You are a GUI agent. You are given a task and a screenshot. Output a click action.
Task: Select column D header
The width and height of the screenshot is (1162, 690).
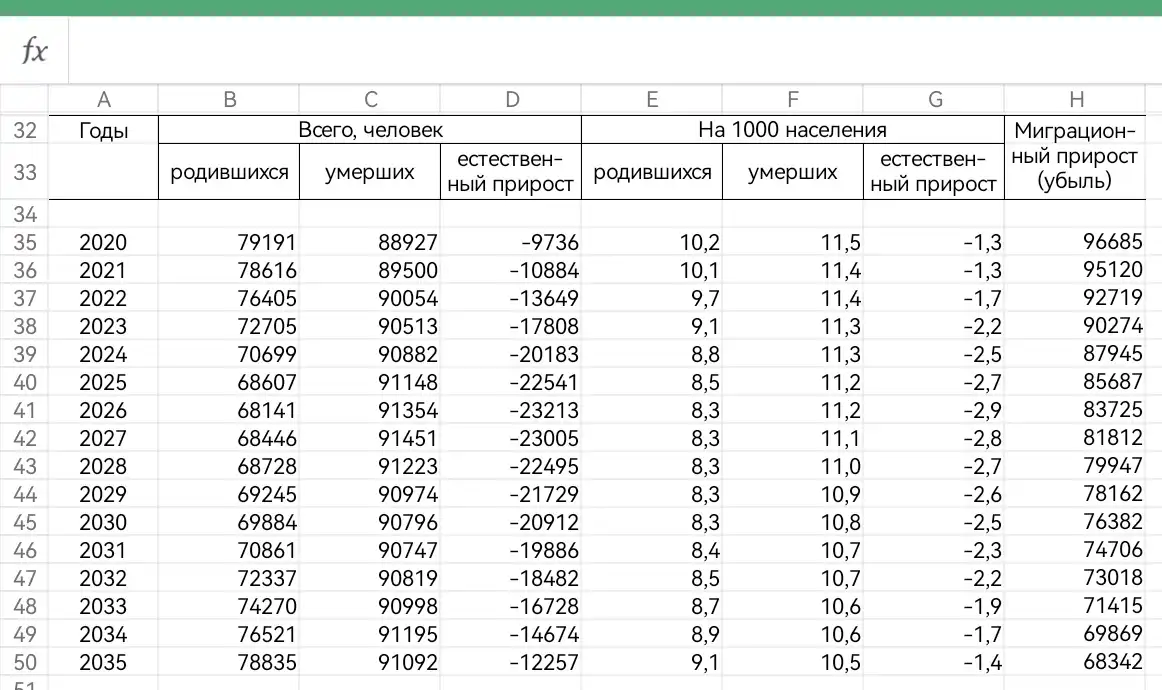pos(511,99)
